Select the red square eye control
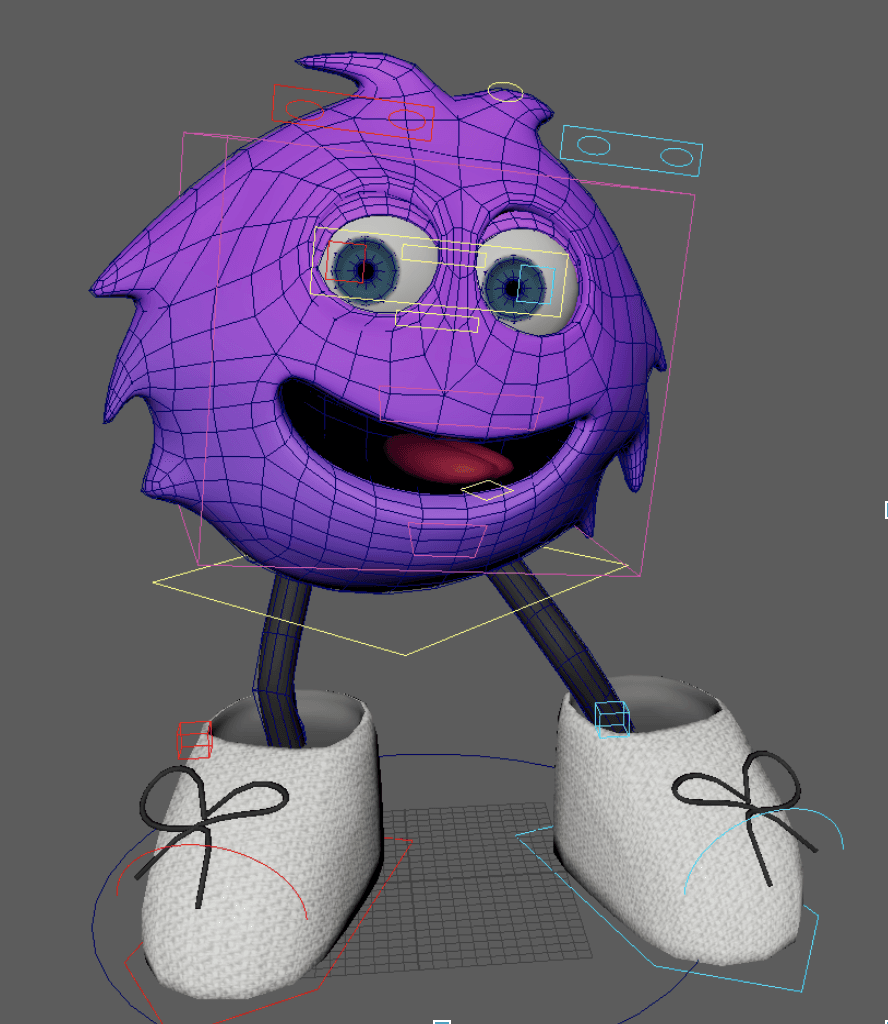Screen dimensions: 888x1024 [x=345, y=261]
